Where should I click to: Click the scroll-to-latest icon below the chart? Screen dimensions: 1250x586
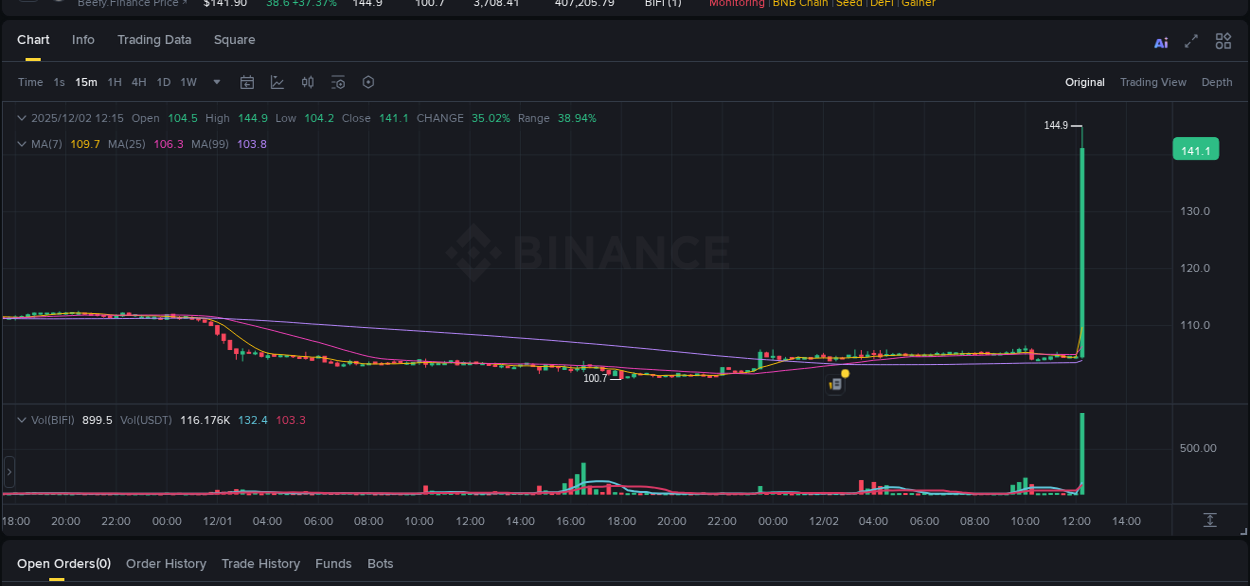(1210, 520)
